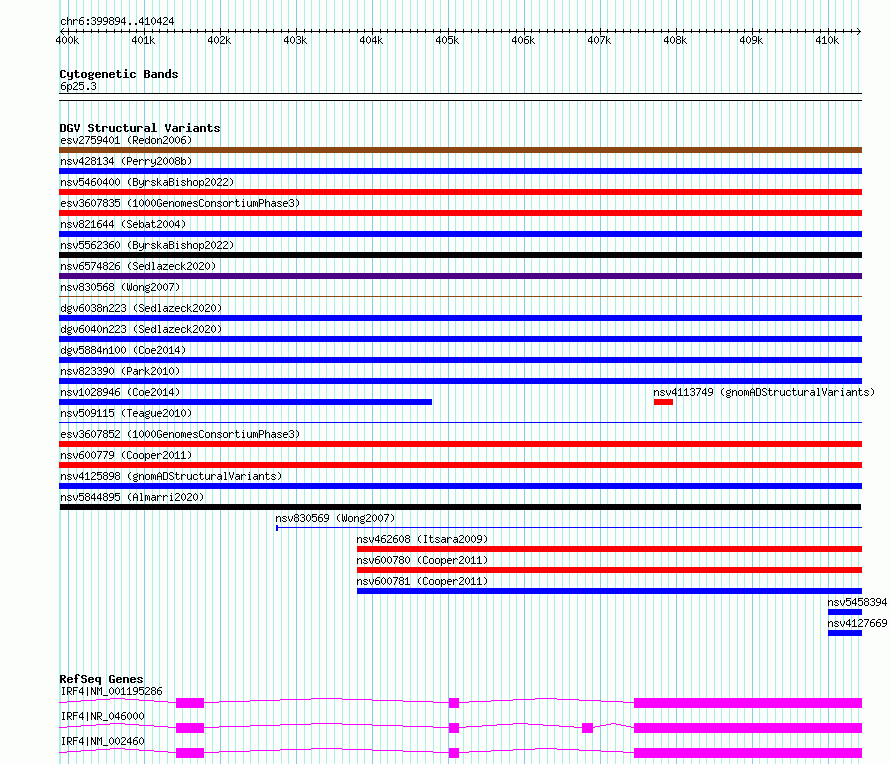This screenshot has width=890, height=764.
Task: Click the 404k mark on the ruler
Action: pos(371,40)
